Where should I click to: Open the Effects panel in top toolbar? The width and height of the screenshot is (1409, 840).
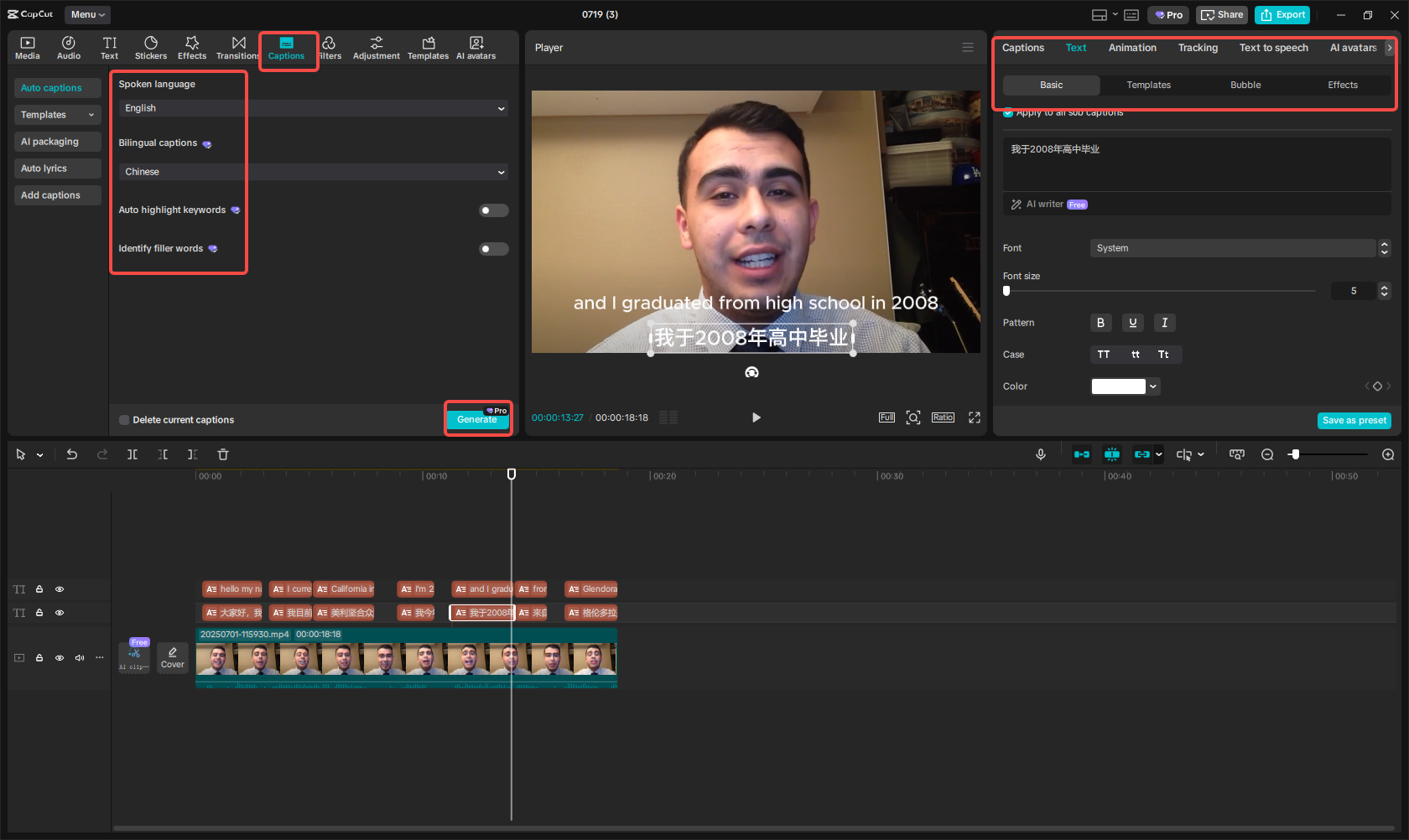pyautogui.click(x=192, y=48)
